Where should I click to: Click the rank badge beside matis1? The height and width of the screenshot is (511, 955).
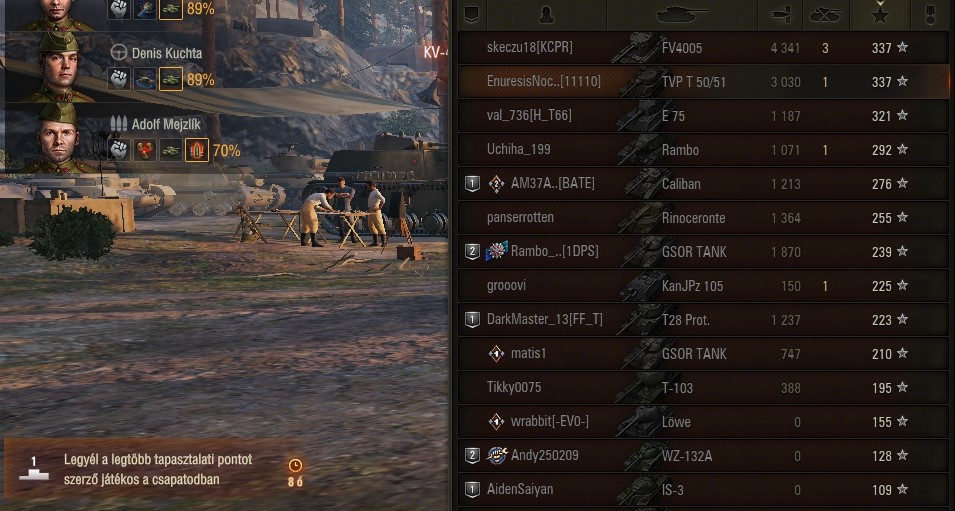(496, 353)
